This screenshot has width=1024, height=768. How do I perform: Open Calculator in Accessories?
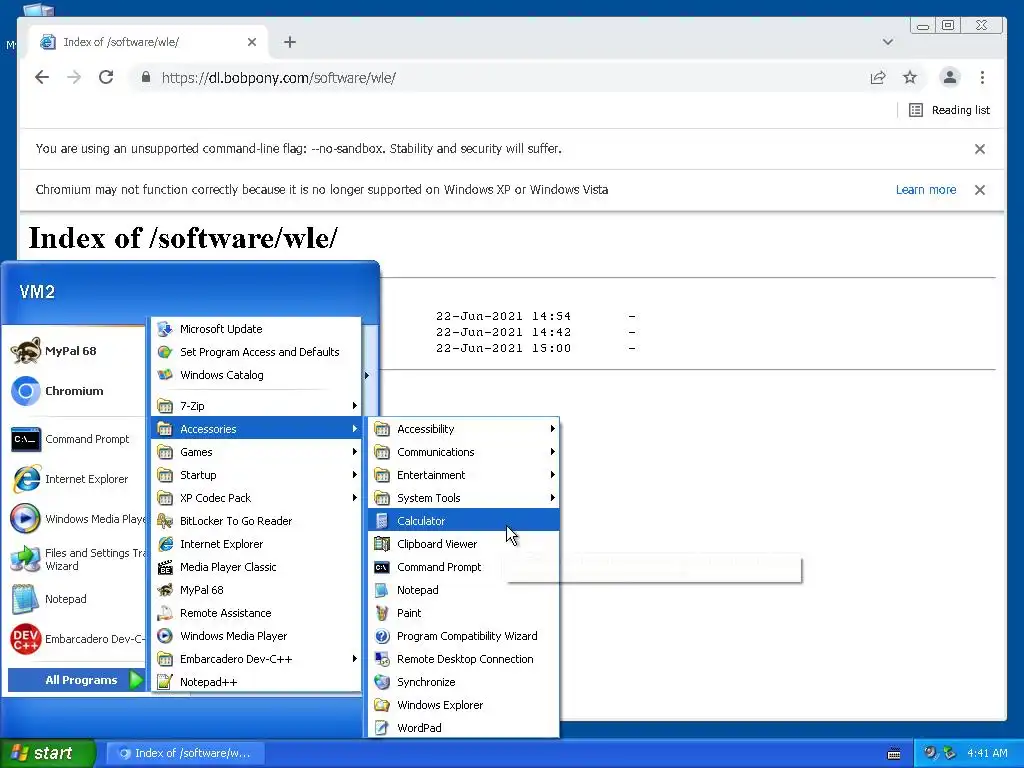pos(464,521)
